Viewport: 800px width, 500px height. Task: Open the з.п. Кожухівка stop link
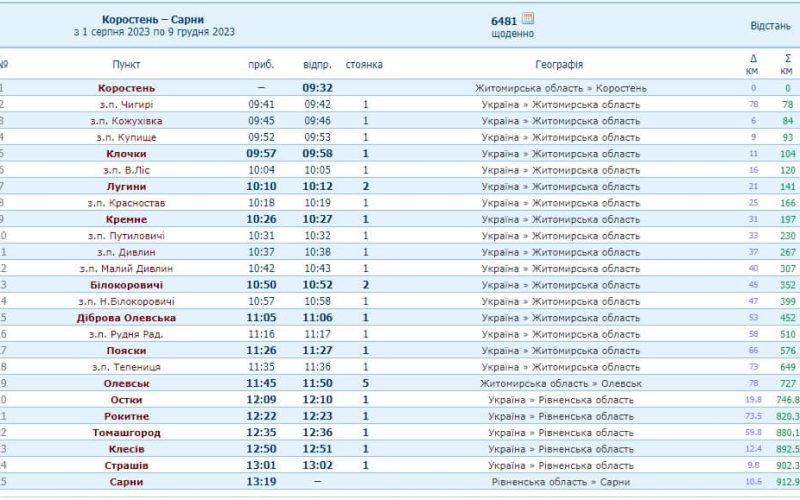[x=126, y=121]
